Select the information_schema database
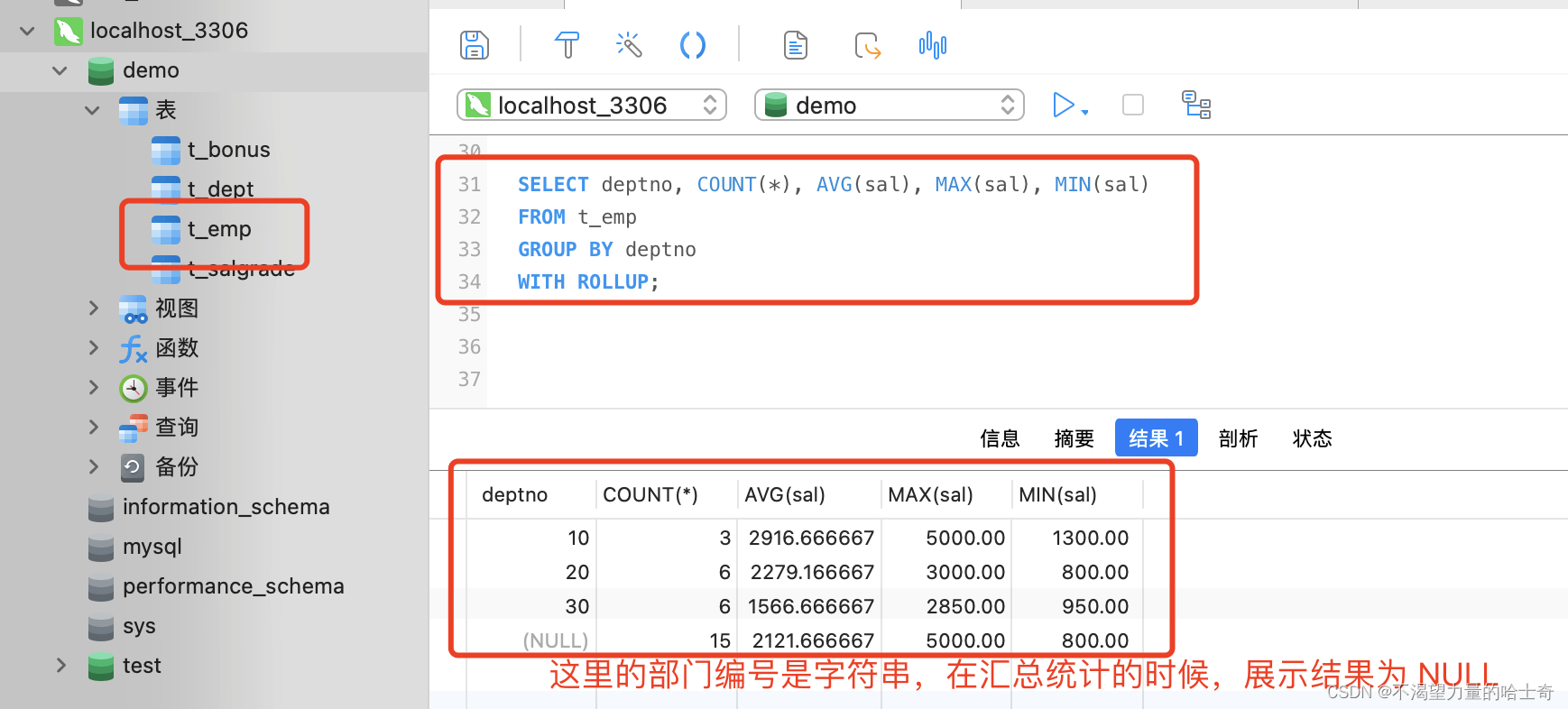The height and width of the screenshot is (709, 1568). tap(226, 507)
